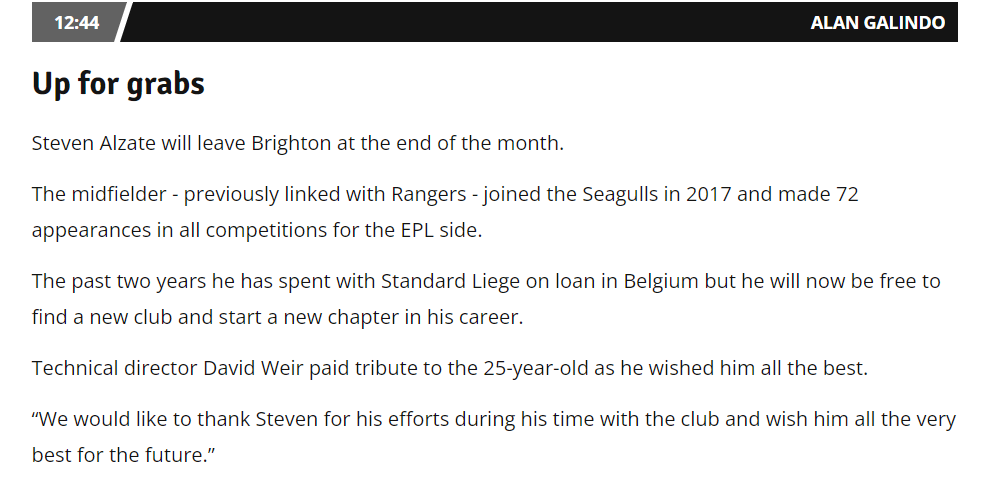
Task: Click the word Rangers in the text
Action: coord(428,194)
